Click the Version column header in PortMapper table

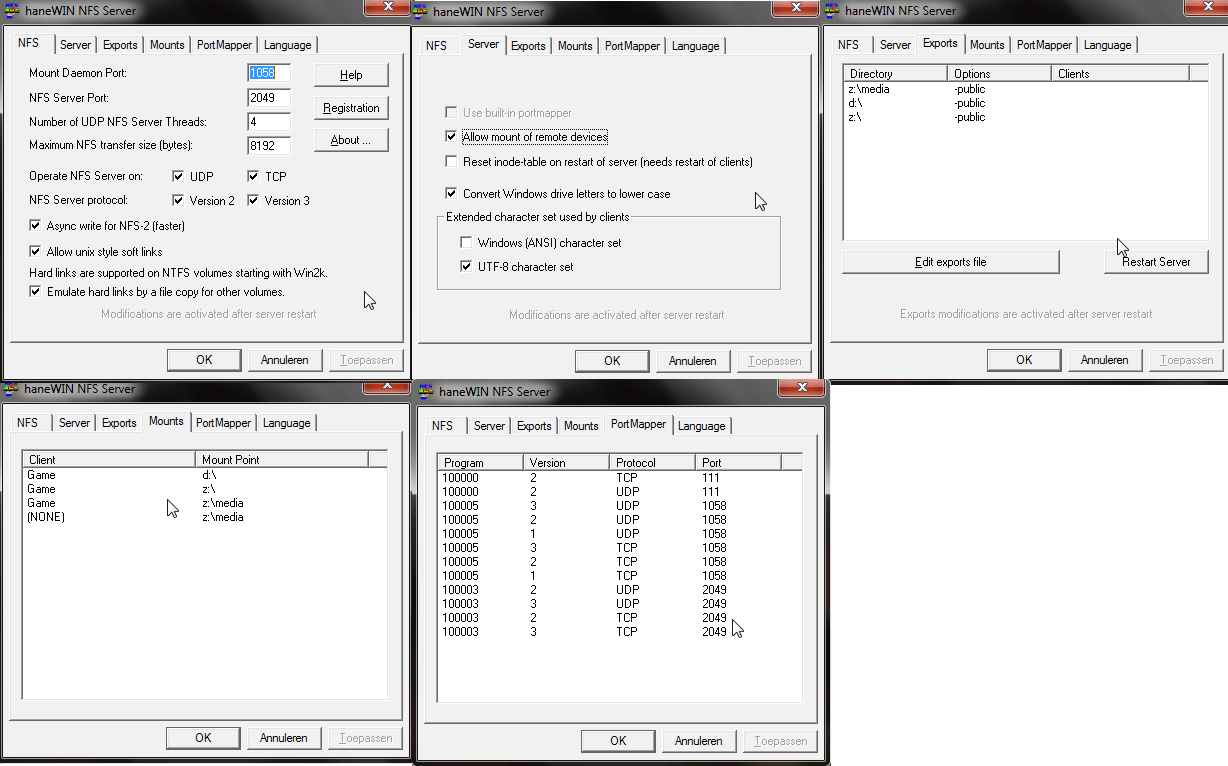pyautogui.click(x=566, y=463)
